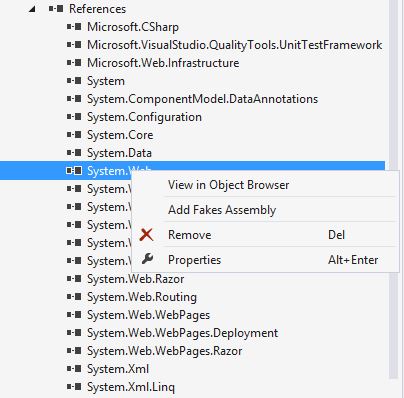Select the References node label
Image resolution: width=404 pixels, height=398 pixels.
point(97,9)
